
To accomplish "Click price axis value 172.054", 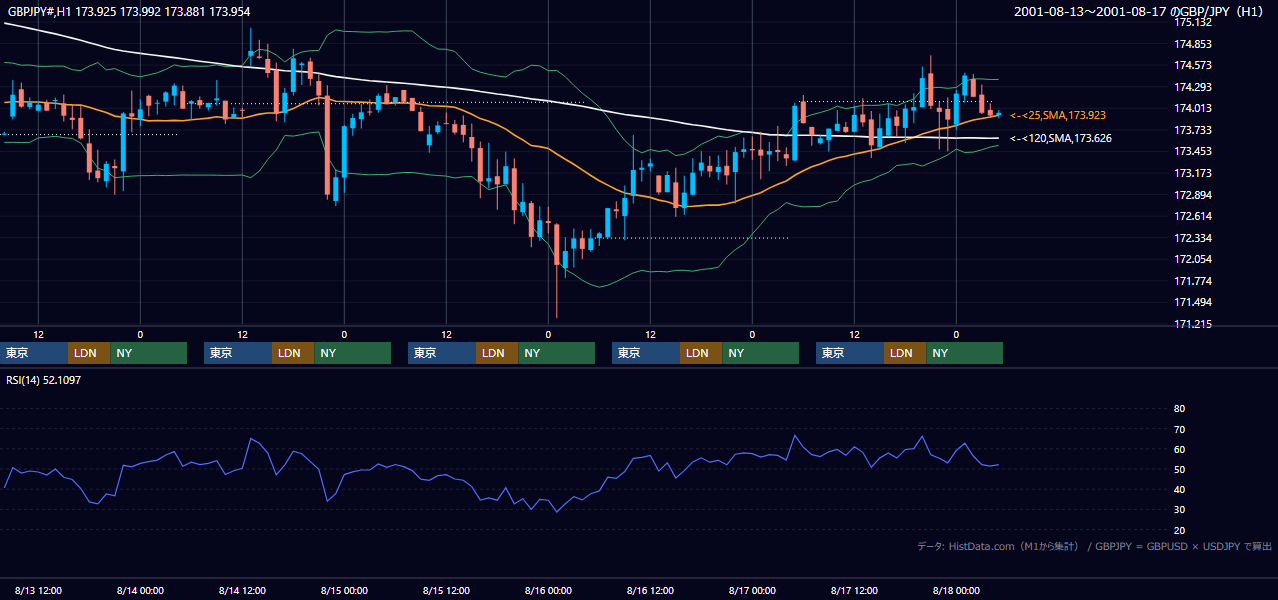I will (1193, 259).
